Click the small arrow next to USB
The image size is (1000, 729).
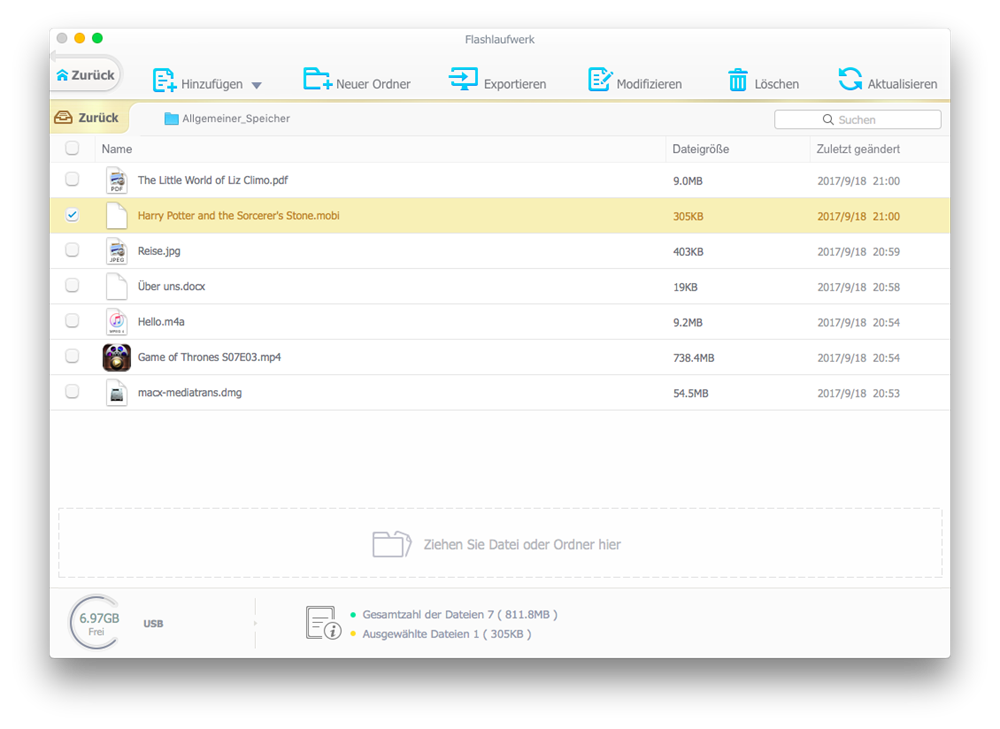click(x=255, y=623)
